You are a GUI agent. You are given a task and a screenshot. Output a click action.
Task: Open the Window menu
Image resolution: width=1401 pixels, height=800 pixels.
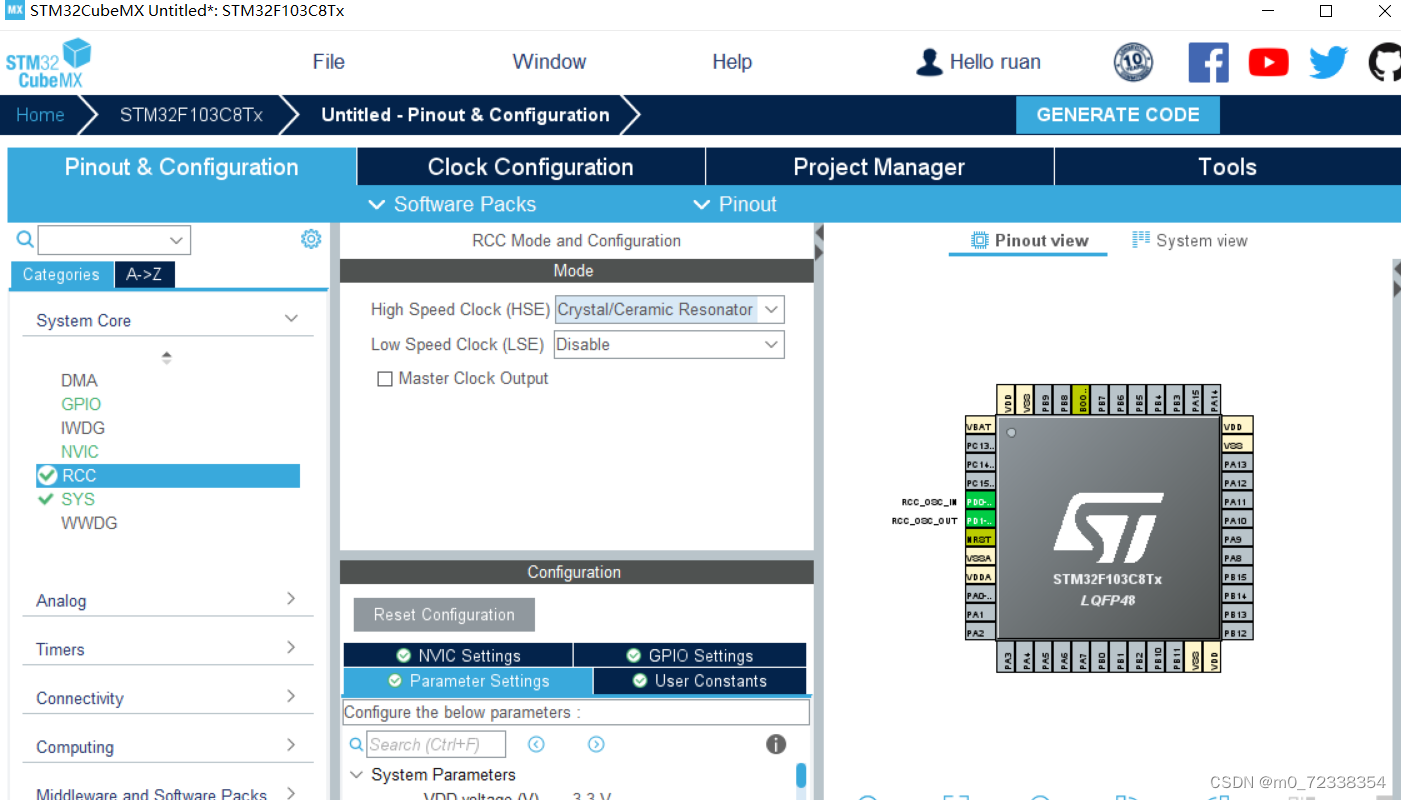pyautogui.click(x=549, y=62)
